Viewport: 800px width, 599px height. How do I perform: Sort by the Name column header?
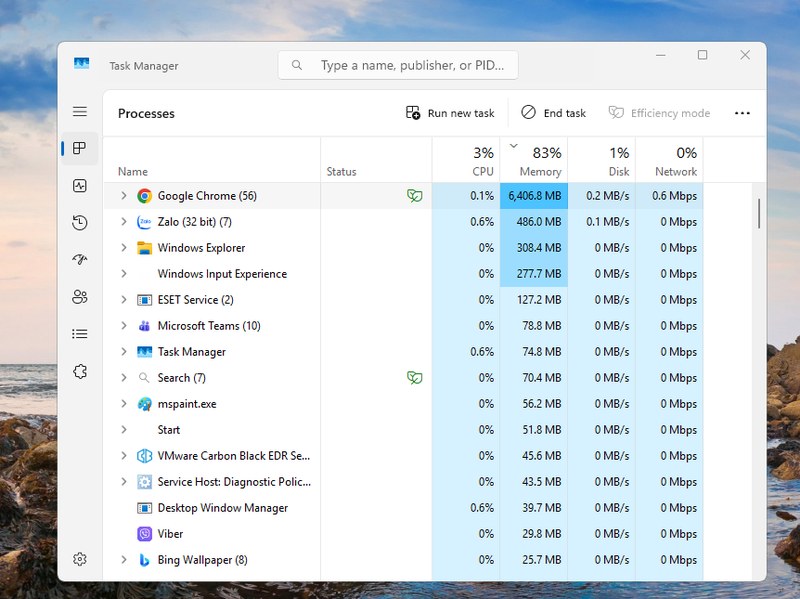point(212,160)
